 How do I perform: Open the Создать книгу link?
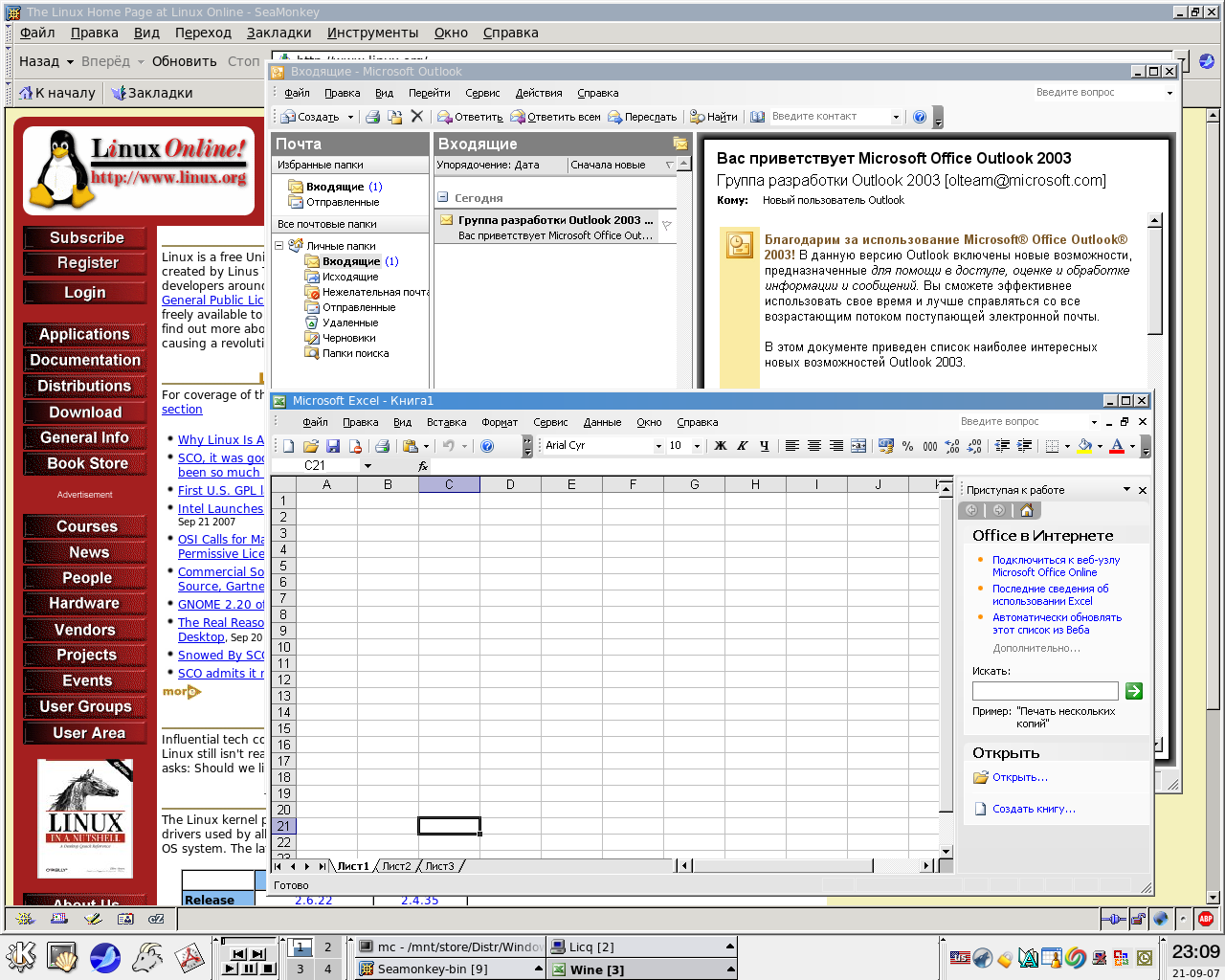click(x=1033, y=809)
